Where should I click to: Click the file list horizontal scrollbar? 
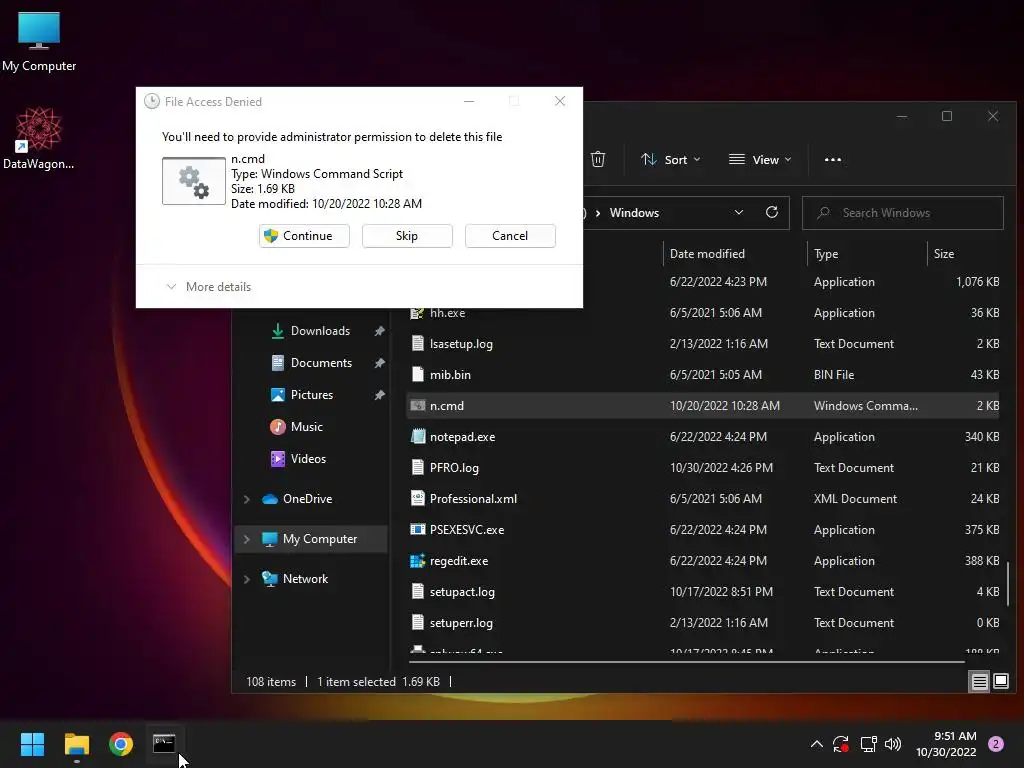tap(686, 662)
